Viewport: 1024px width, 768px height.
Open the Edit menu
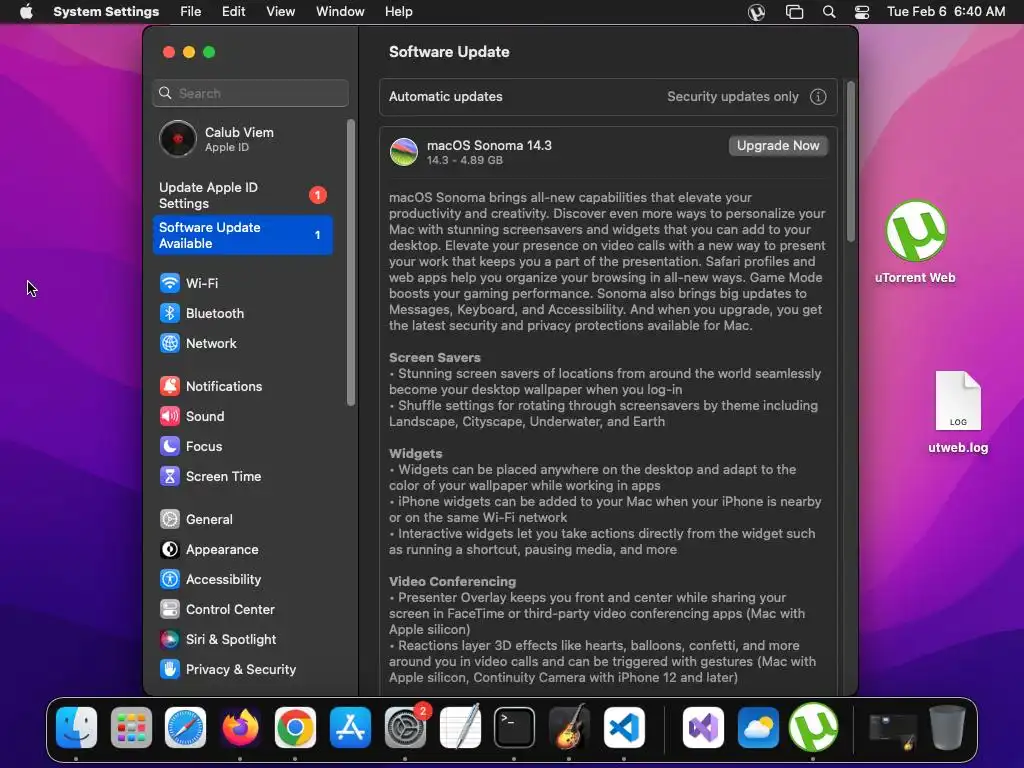(233, 12)
